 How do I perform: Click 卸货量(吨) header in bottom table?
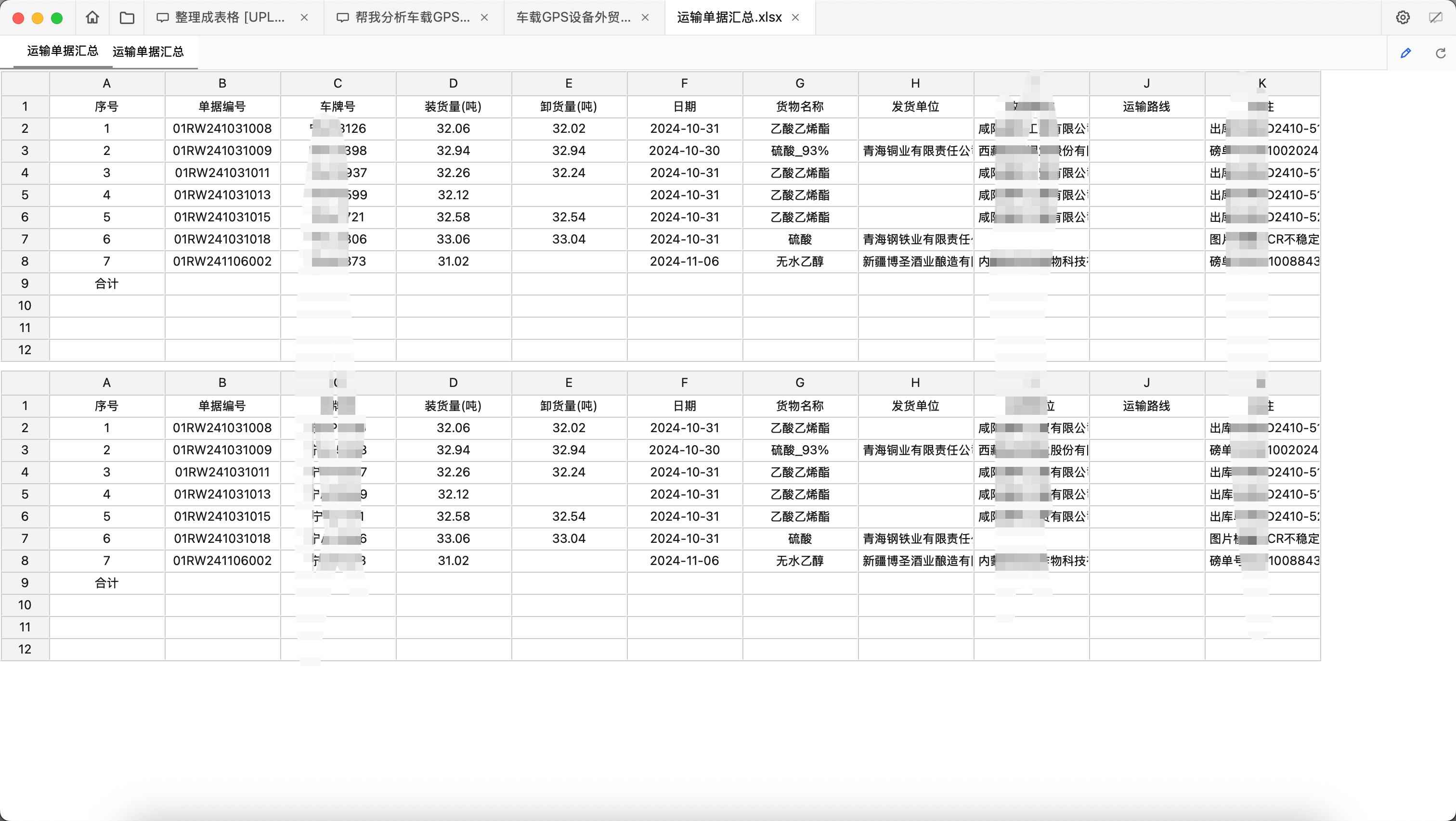pyautogui.click(x=569, y=406)
